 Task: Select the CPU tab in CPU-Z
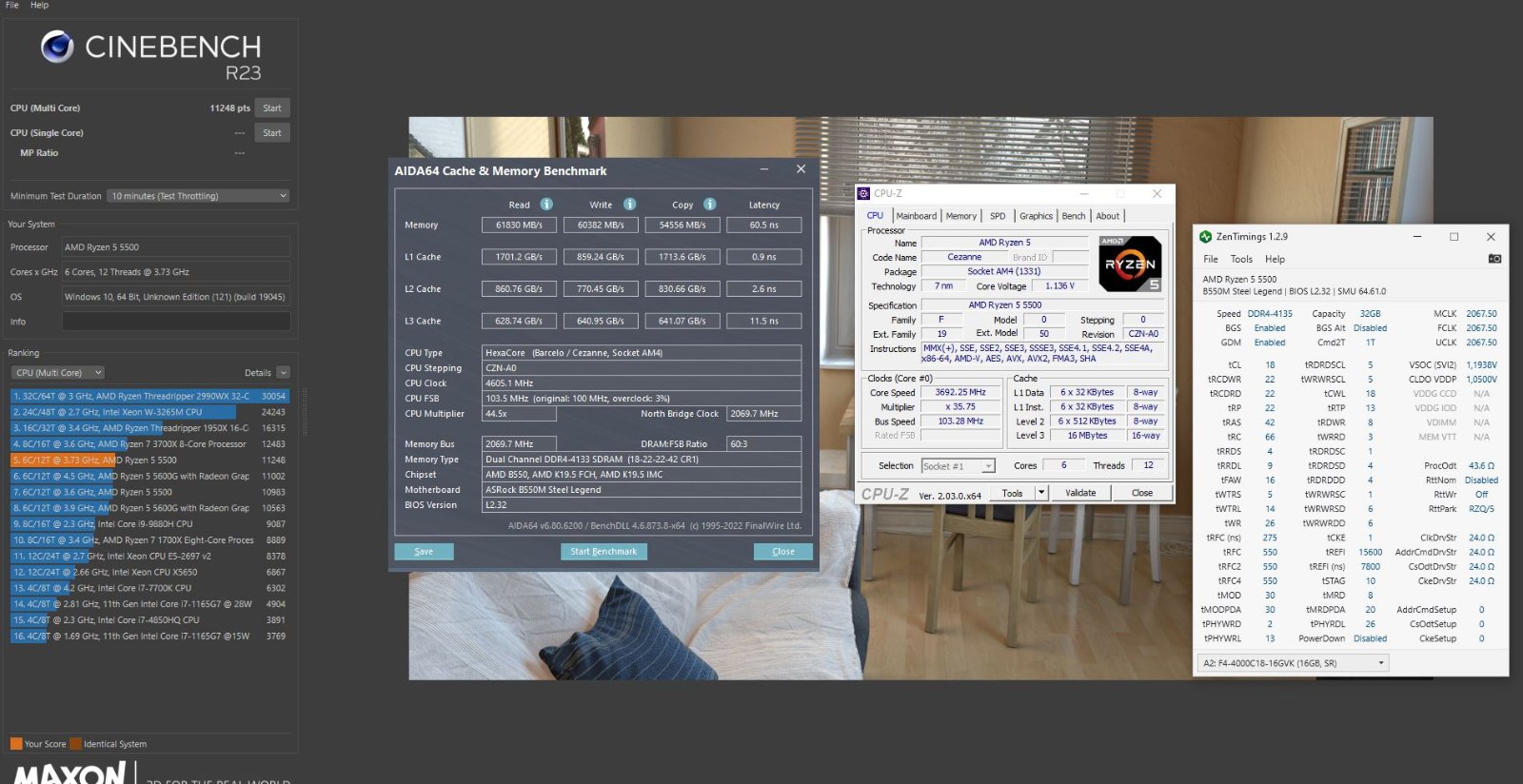click(x=875, y=216)
